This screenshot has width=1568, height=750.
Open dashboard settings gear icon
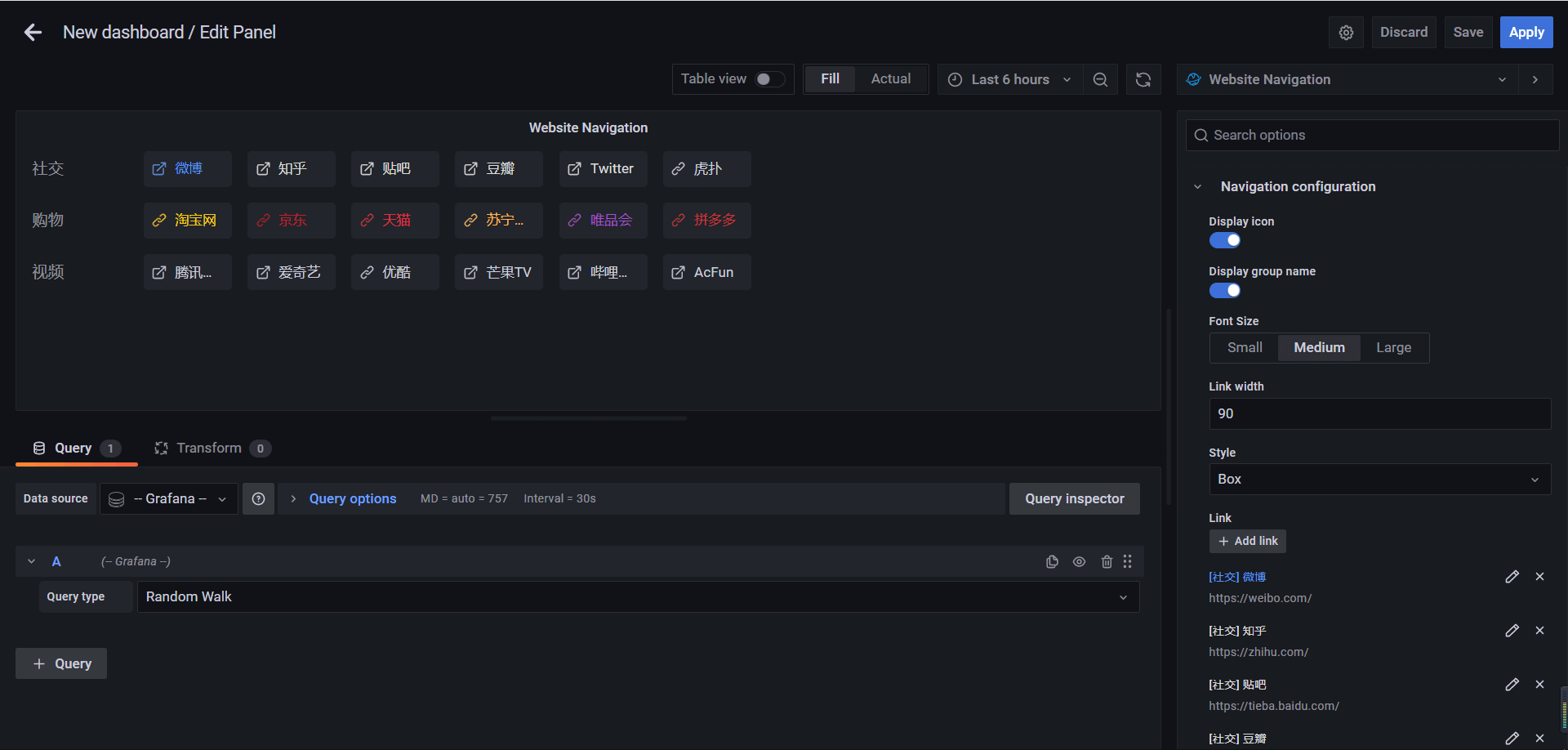[x=1346, y=33]
